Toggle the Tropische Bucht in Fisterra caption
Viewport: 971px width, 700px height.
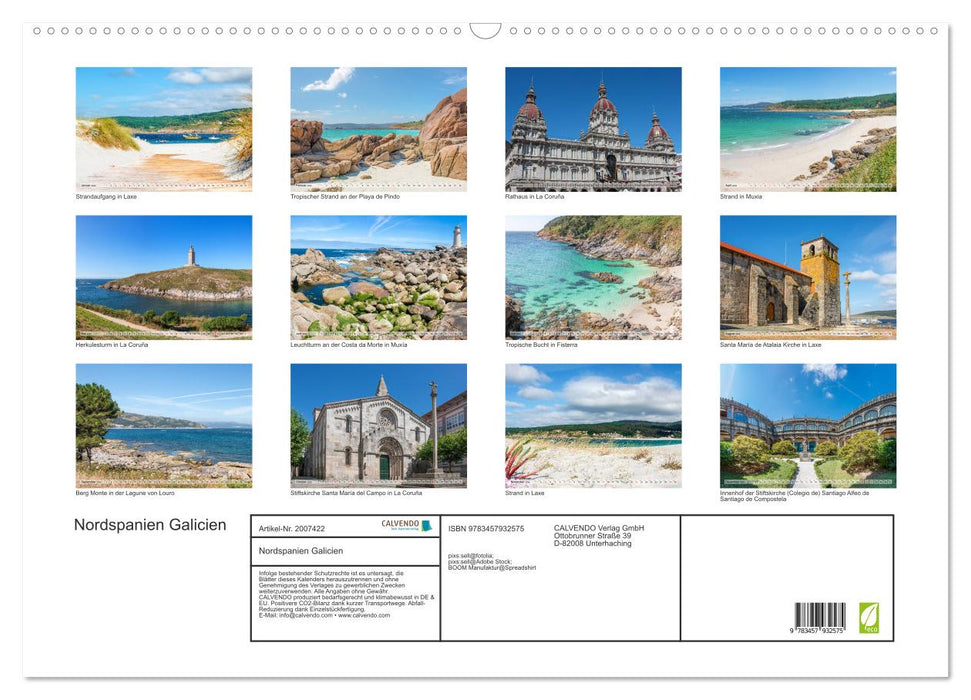coord(541,342)
